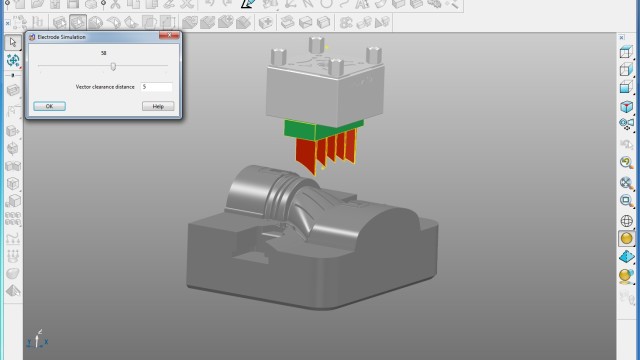Viewport: 640px width, 360px height.
Task: Select the highlighted pen tool in top toolbar
Action: tap(248, 4)
